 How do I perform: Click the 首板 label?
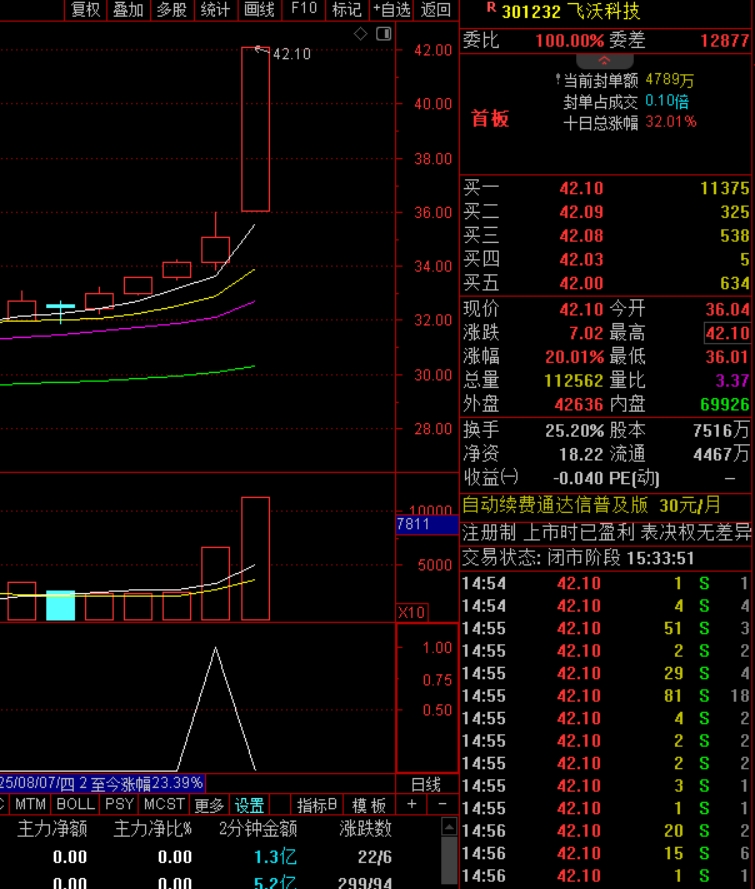tap(490, 118)
